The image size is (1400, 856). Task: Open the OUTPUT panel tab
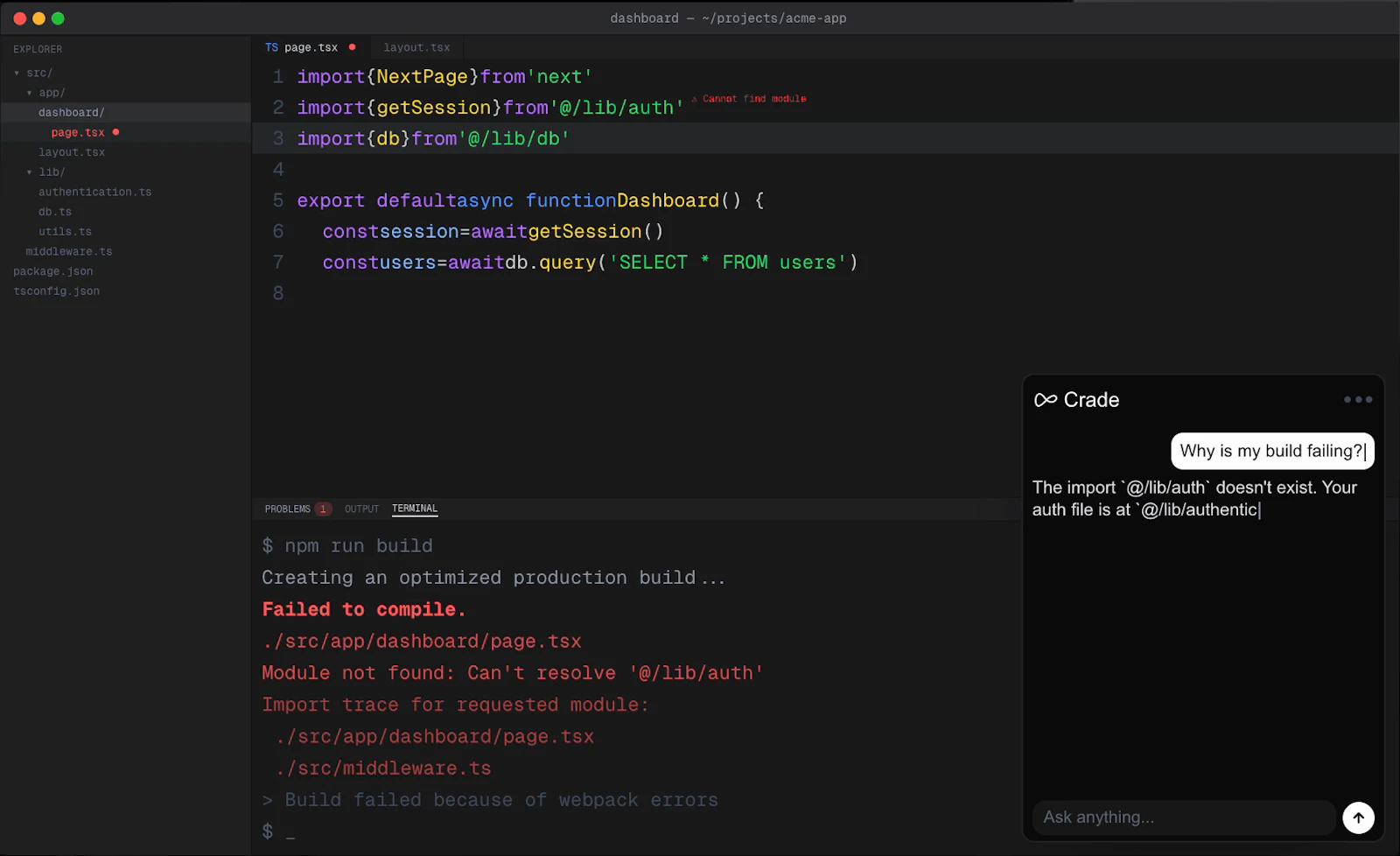pos(361,509)
